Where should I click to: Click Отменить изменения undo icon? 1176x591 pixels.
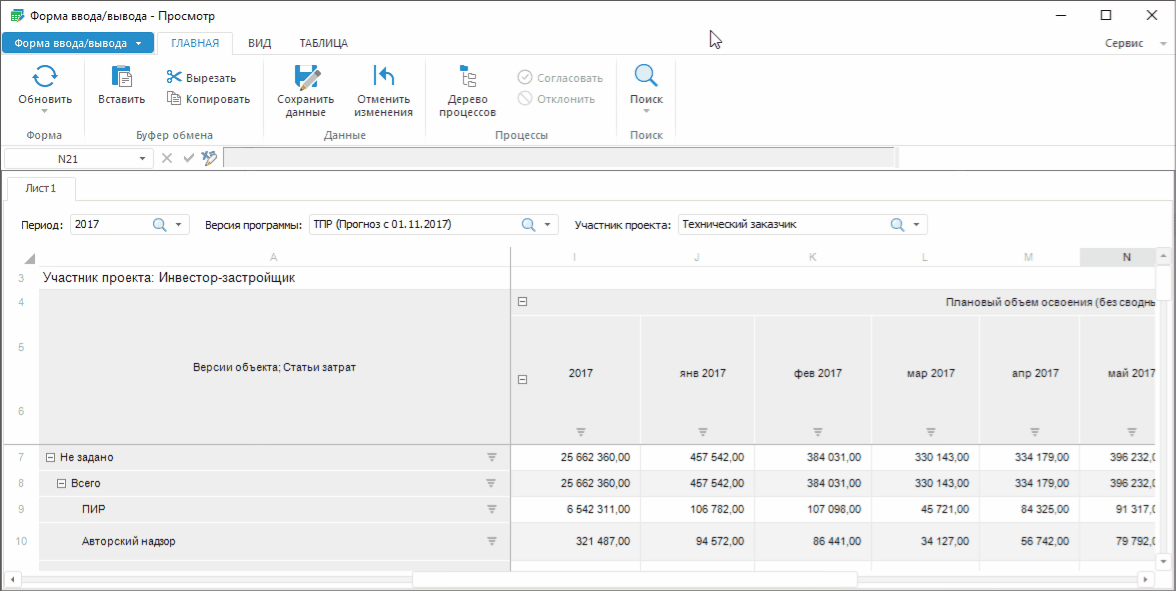pyautogui.click(x=383, y=77)
